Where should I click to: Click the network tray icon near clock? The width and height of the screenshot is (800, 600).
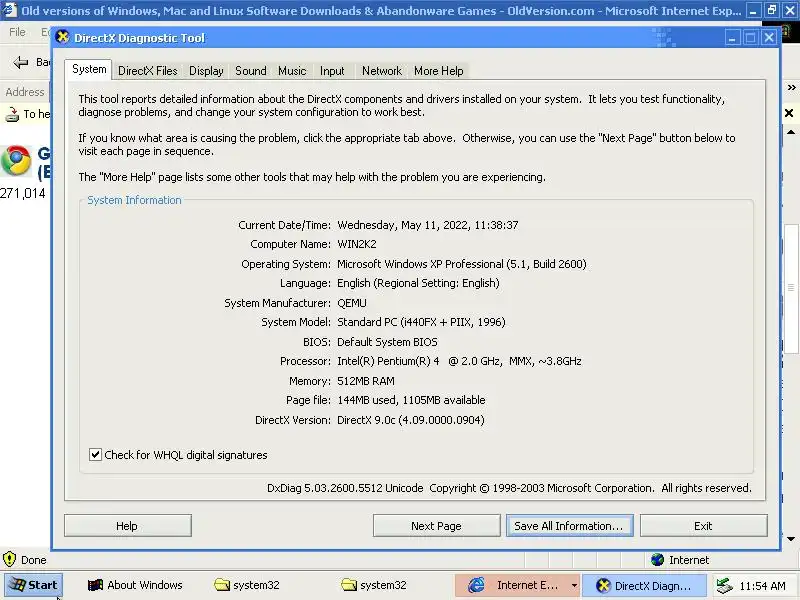point(724,586)
